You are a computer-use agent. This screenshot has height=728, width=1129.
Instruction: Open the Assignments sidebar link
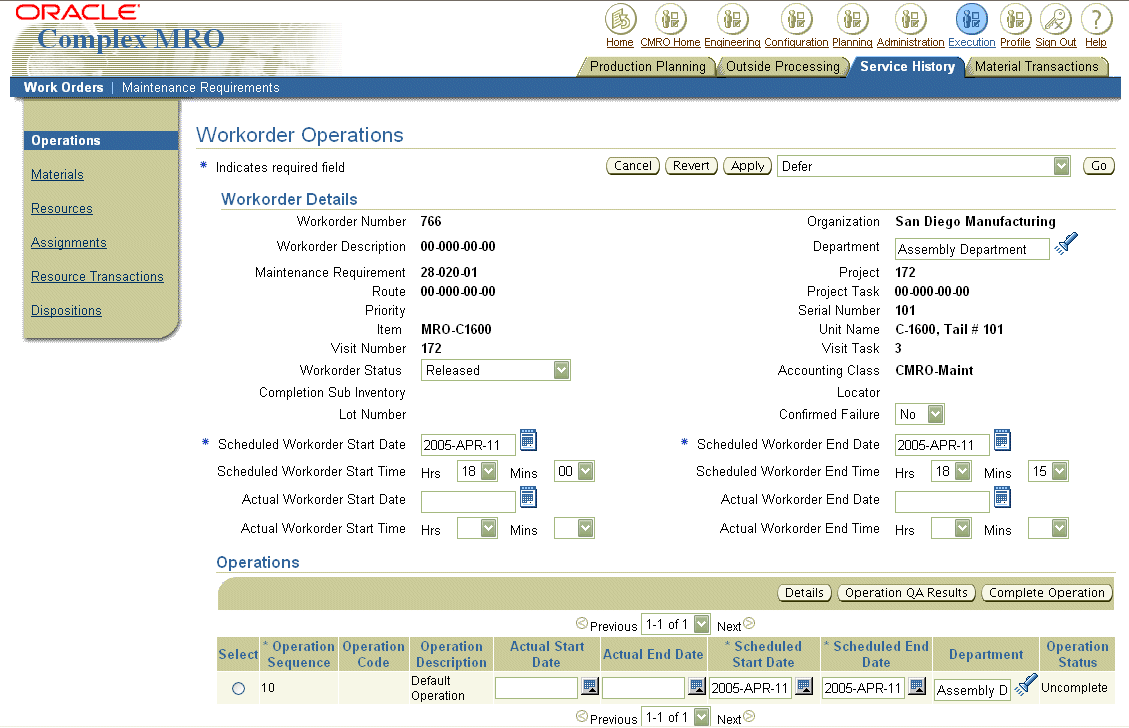(68, 243)
